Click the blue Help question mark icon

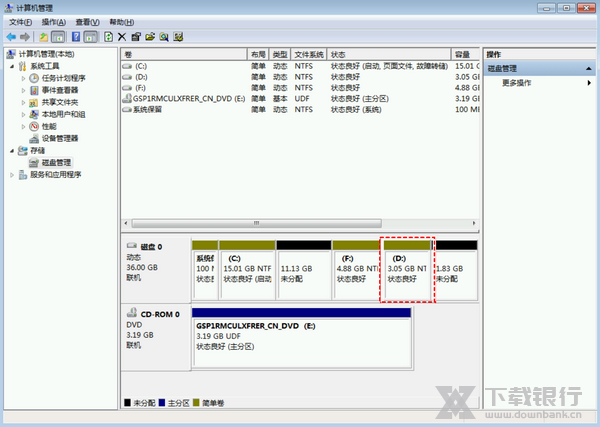click(75, 37)
